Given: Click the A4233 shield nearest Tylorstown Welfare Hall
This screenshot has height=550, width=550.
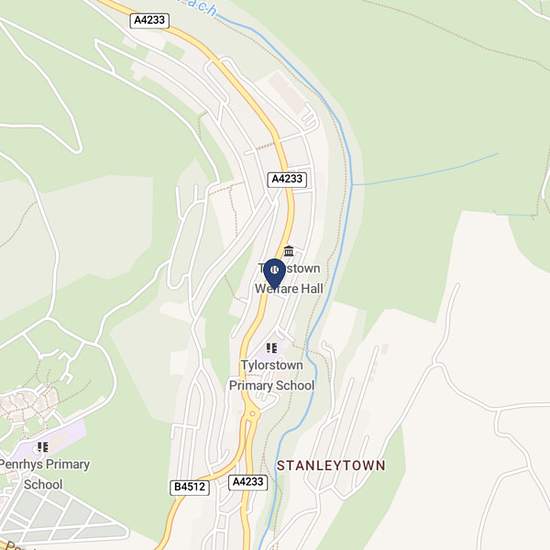Looking at the screenshot, I should 287,179.
